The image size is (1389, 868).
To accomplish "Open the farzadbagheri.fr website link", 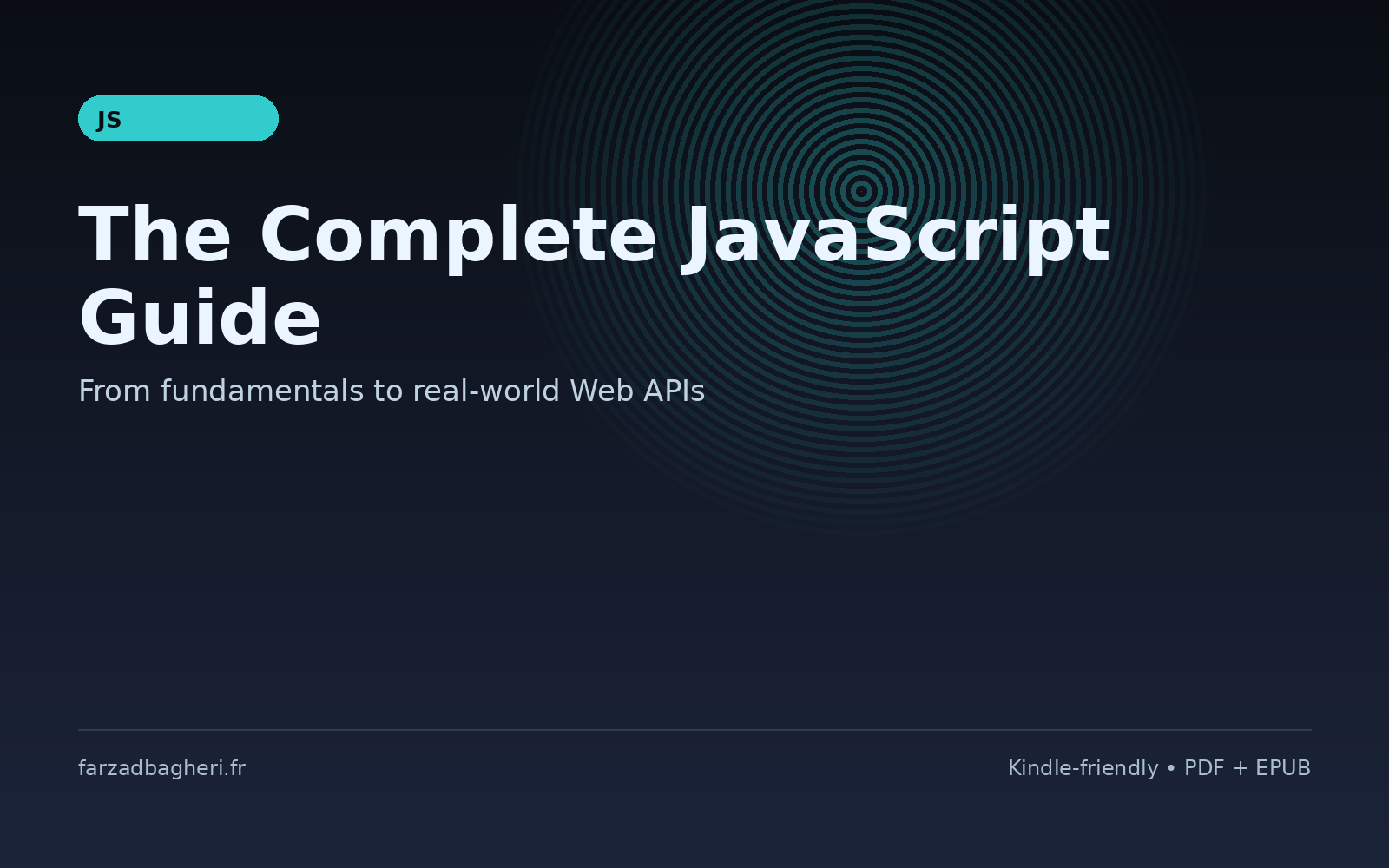I will [x=161, y=768].
